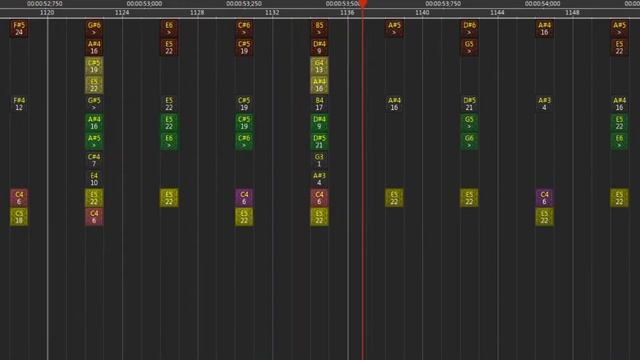Click the brown D#4 9 note block

(319, 47)
